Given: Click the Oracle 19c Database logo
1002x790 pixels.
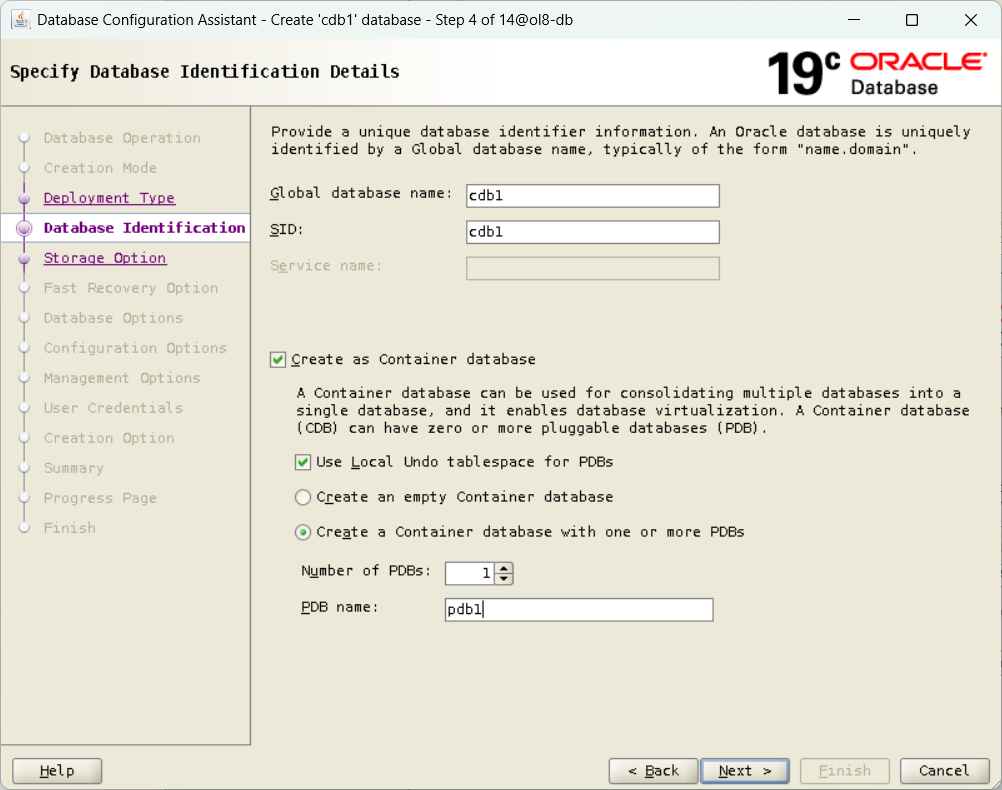Looking at the screenshot, I should click(x=877, y=73).
